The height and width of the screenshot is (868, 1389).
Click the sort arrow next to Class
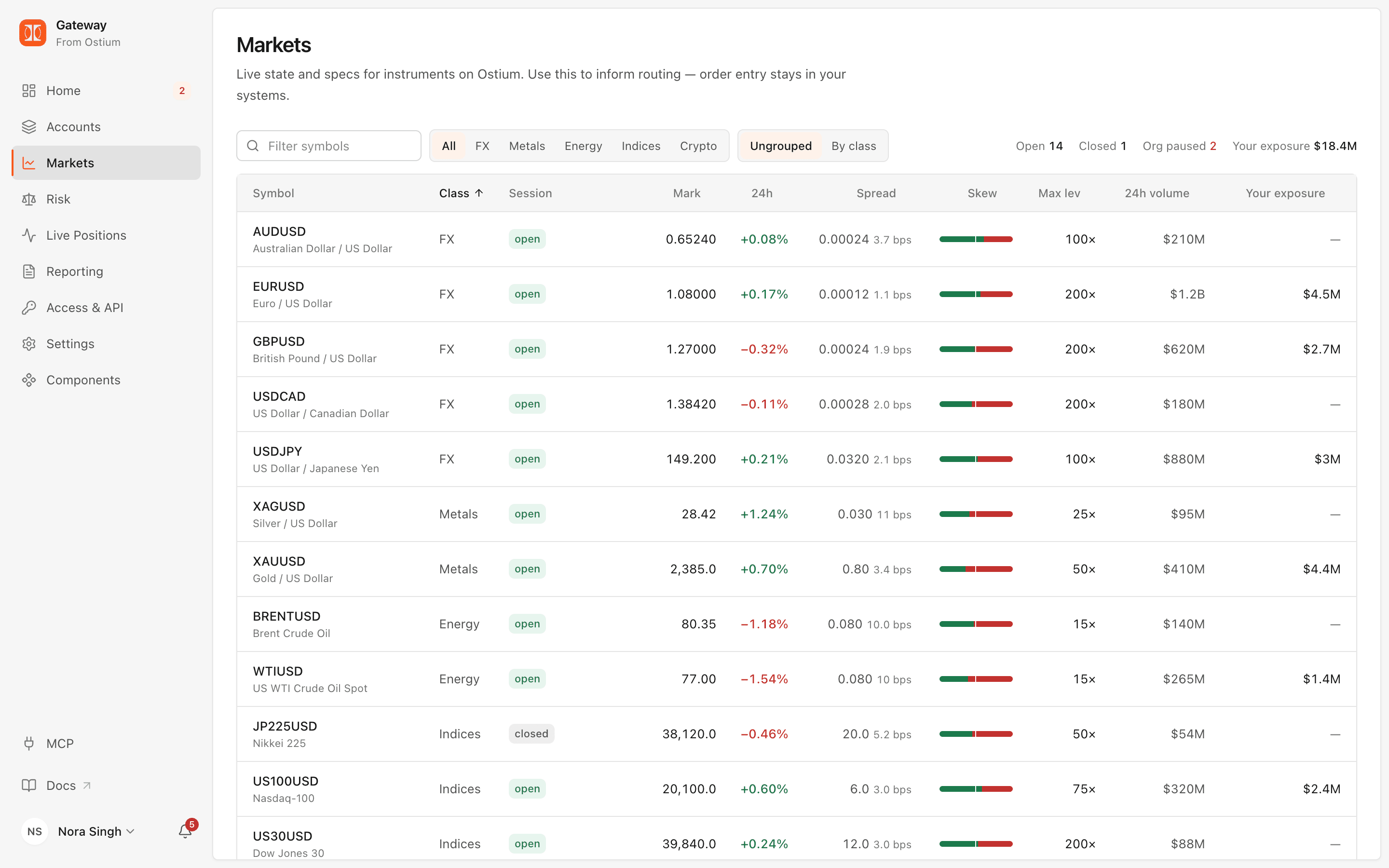tap(479, 193)
